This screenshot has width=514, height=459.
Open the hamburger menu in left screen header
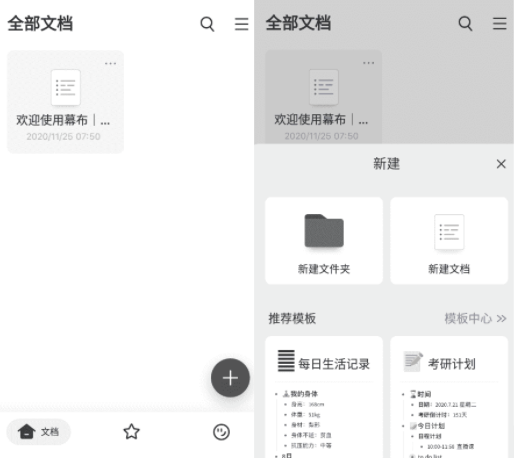click(x=241, y=24)
